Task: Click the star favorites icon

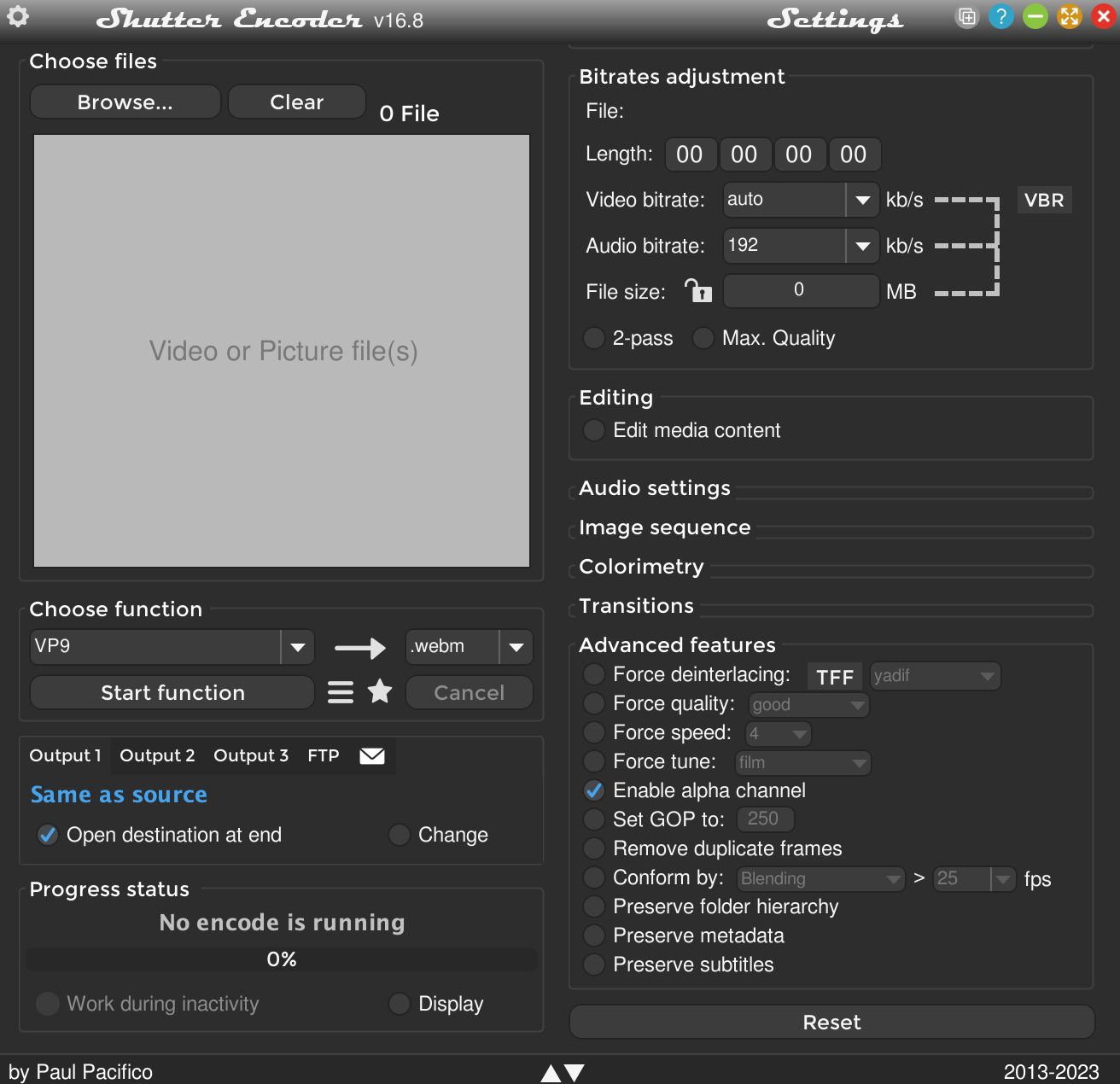Action: point(380,691)
